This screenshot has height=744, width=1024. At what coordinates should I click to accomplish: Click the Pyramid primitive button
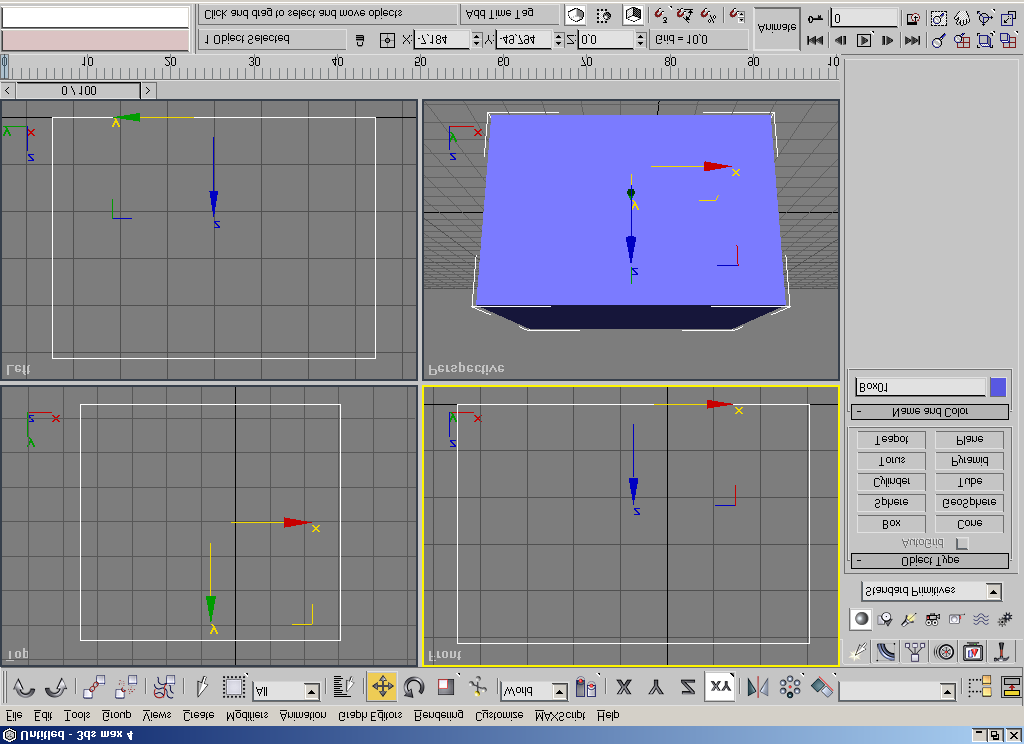(x=969, y=461)
